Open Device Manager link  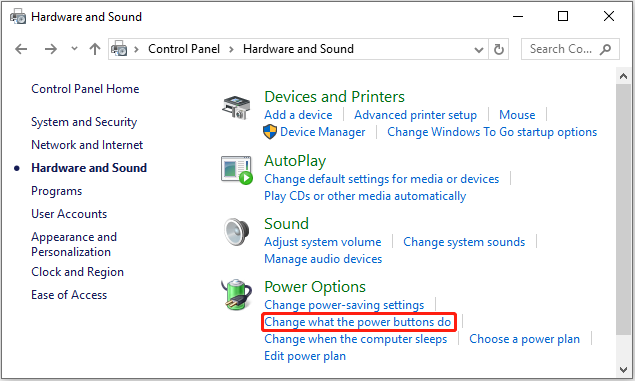point(323,132)
